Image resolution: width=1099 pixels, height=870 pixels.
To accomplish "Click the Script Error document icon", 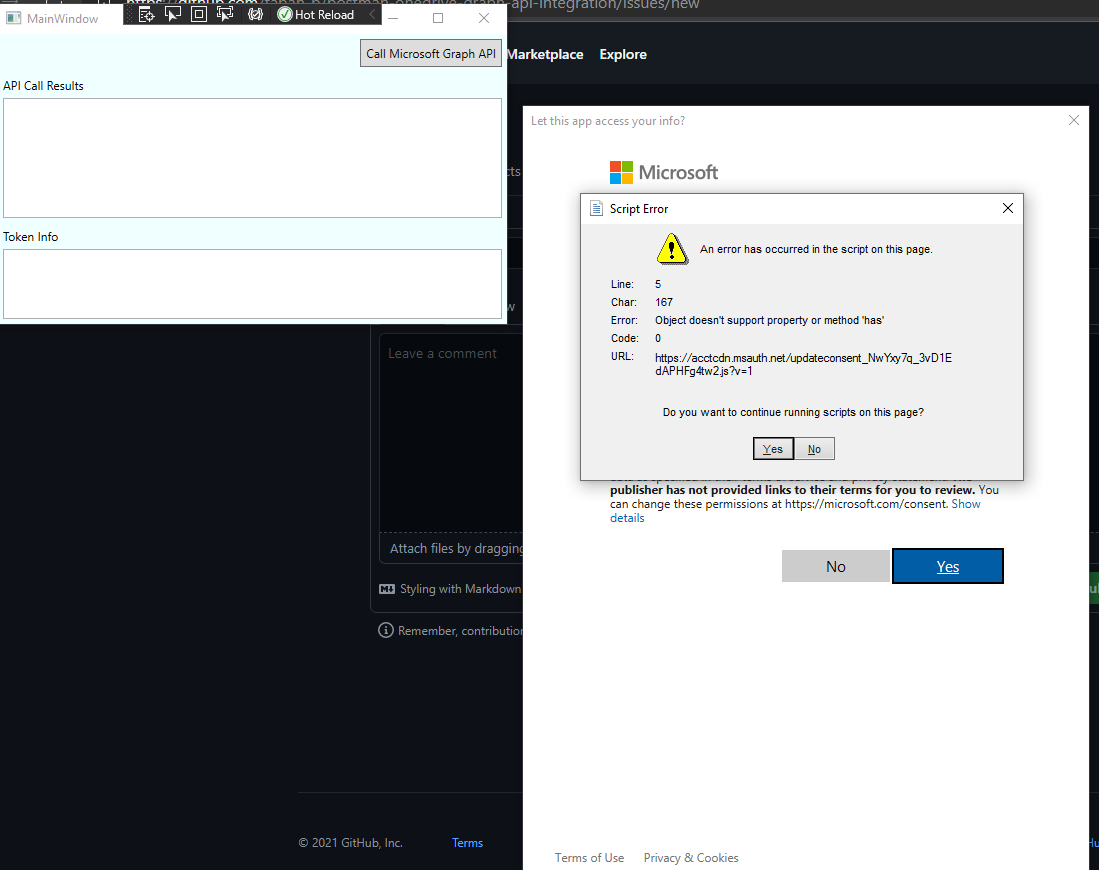I will point(596,208).
